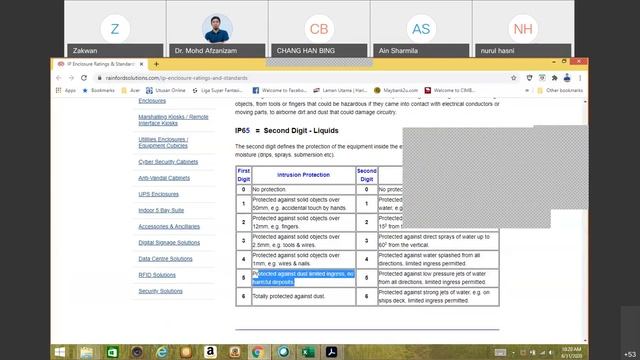Switch to Google Chrome in the taskbar

pyautogui.click(x=258, y=352)
